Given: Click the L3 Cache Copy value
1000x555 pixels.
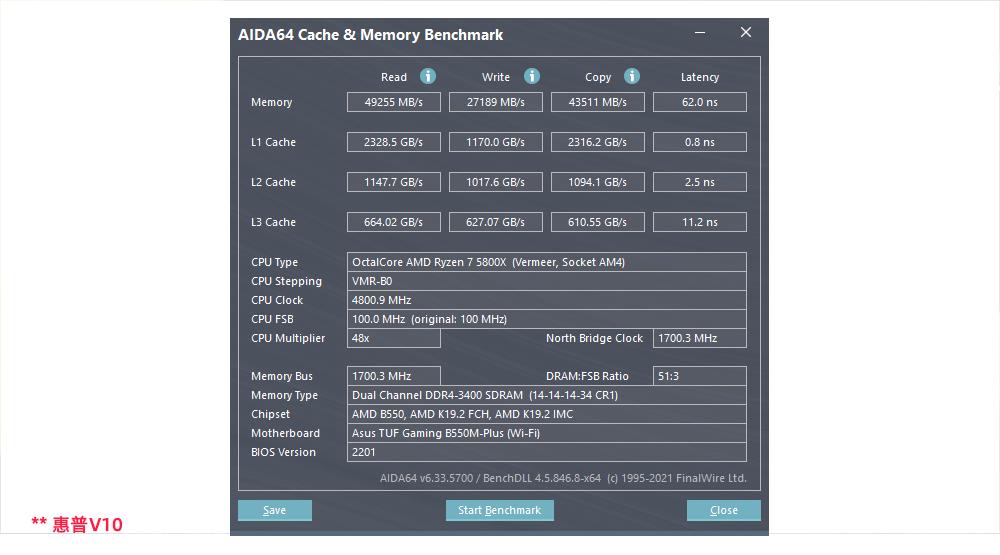Looking at the screenshot, I should tap(598, 222).
